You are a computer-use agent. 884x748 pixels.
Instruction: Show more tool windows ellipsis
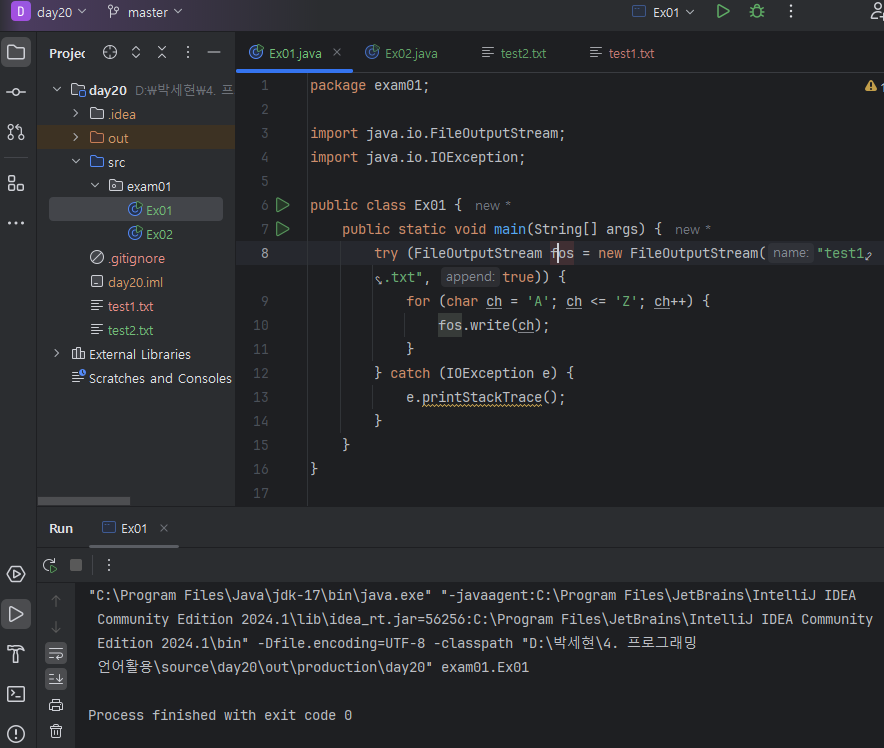coord(16,223)
